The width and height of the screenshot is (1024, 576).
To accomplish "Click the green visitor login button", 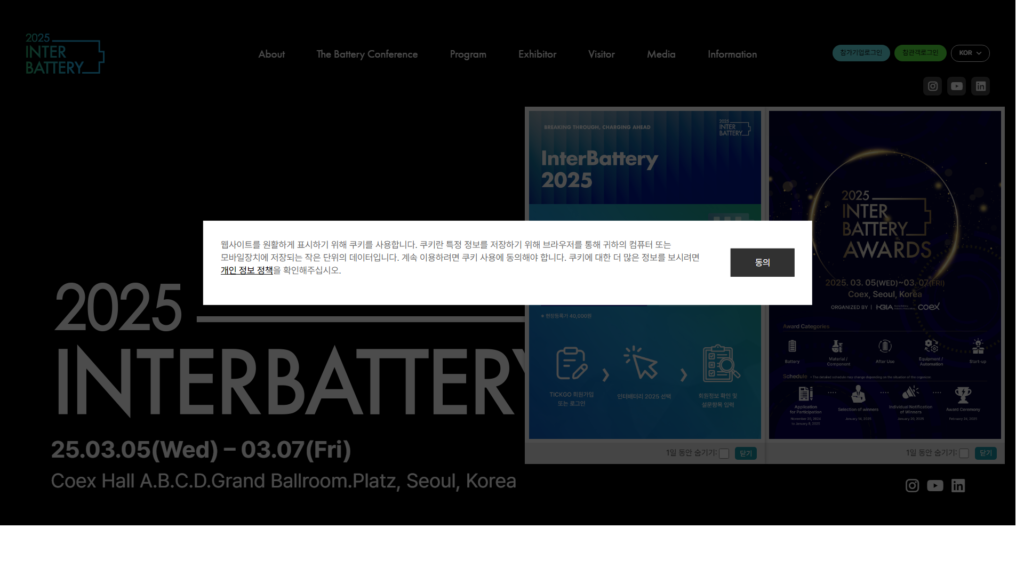I will point(920,53).
